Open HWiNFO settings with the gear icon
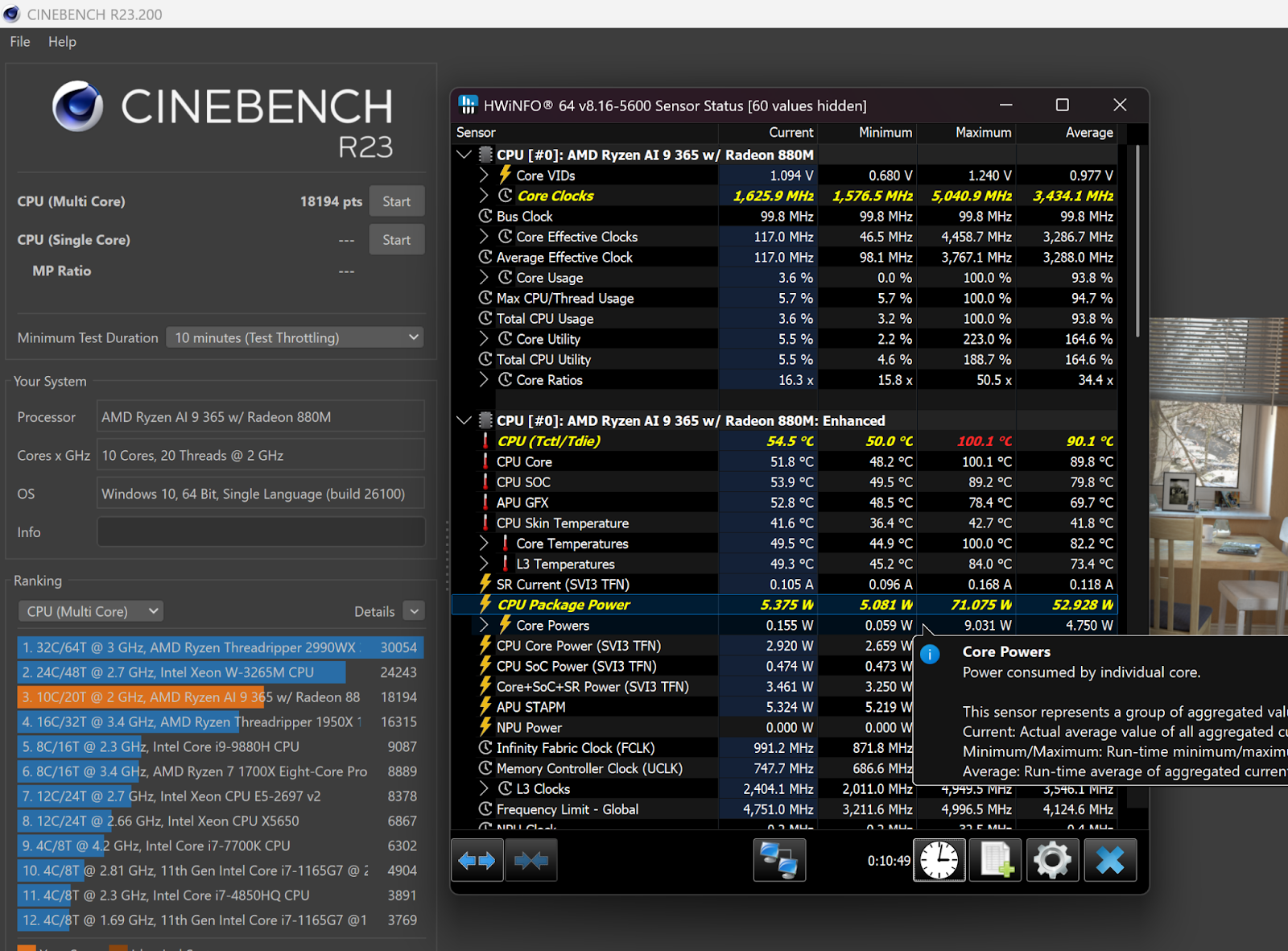 [x=1052, y=860]
